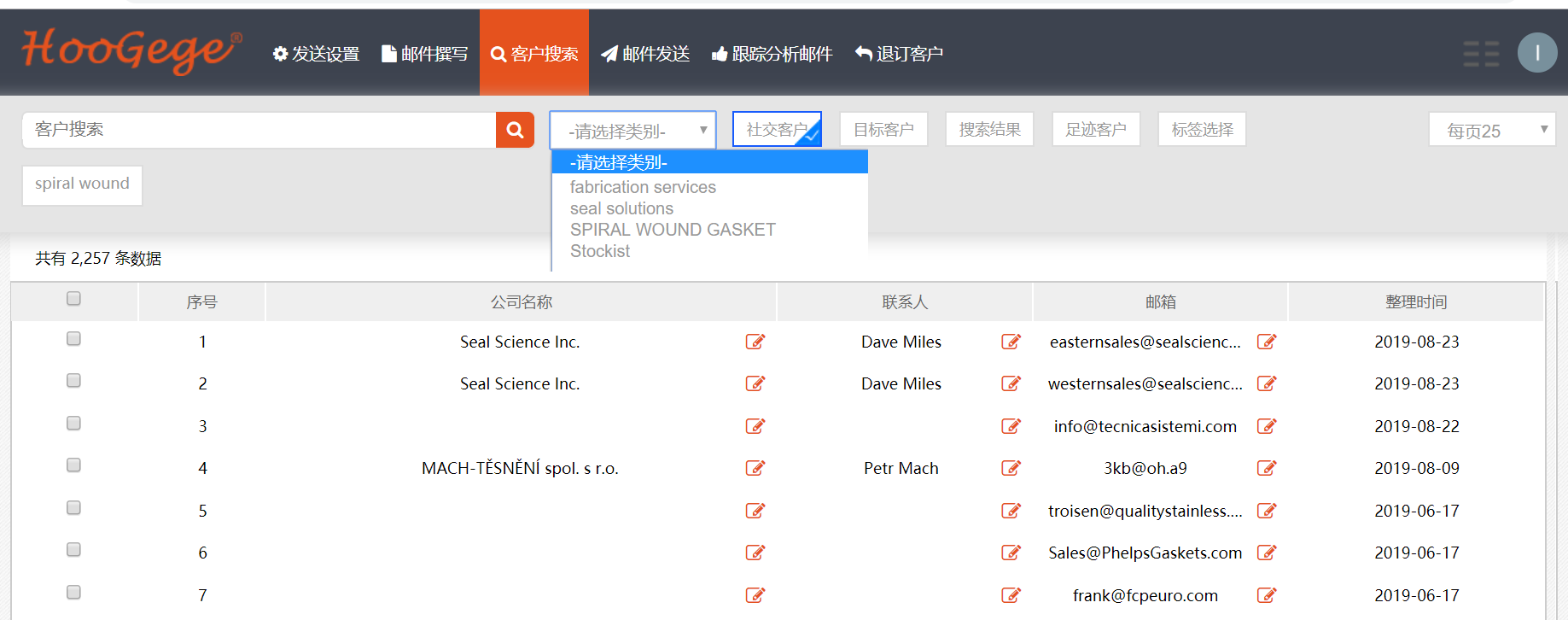This screenshot has height=620, width=1568.
Task: Edit company name icon in row 6
Action: [x=755, y=553]
